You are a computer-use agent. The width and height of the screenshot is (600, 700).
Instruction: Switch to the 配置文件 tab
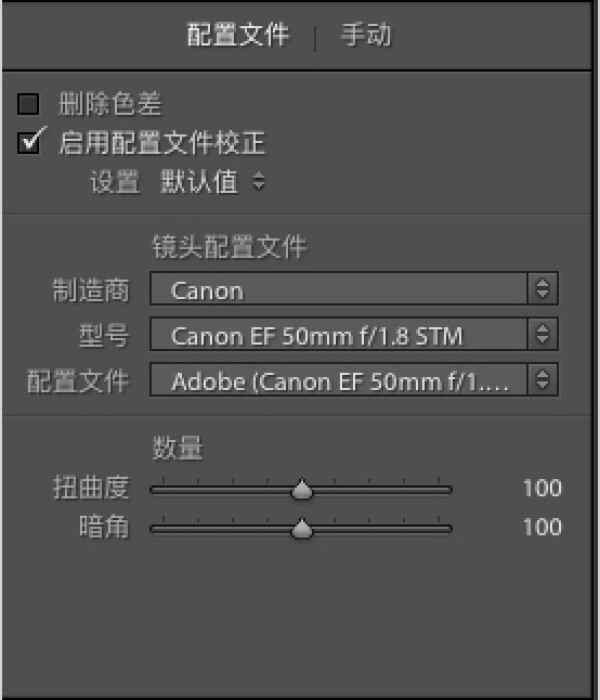(x=238, y=36)
